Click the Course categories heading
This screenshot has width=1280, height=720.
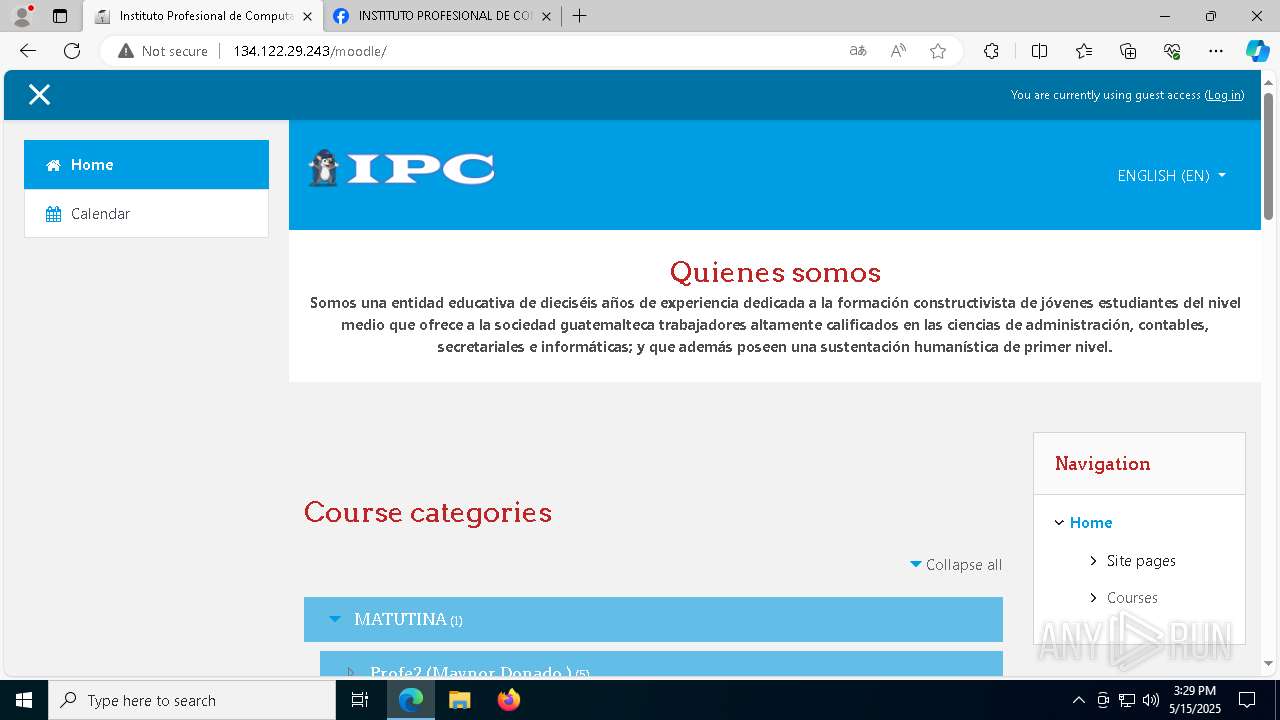pos(428,512)
